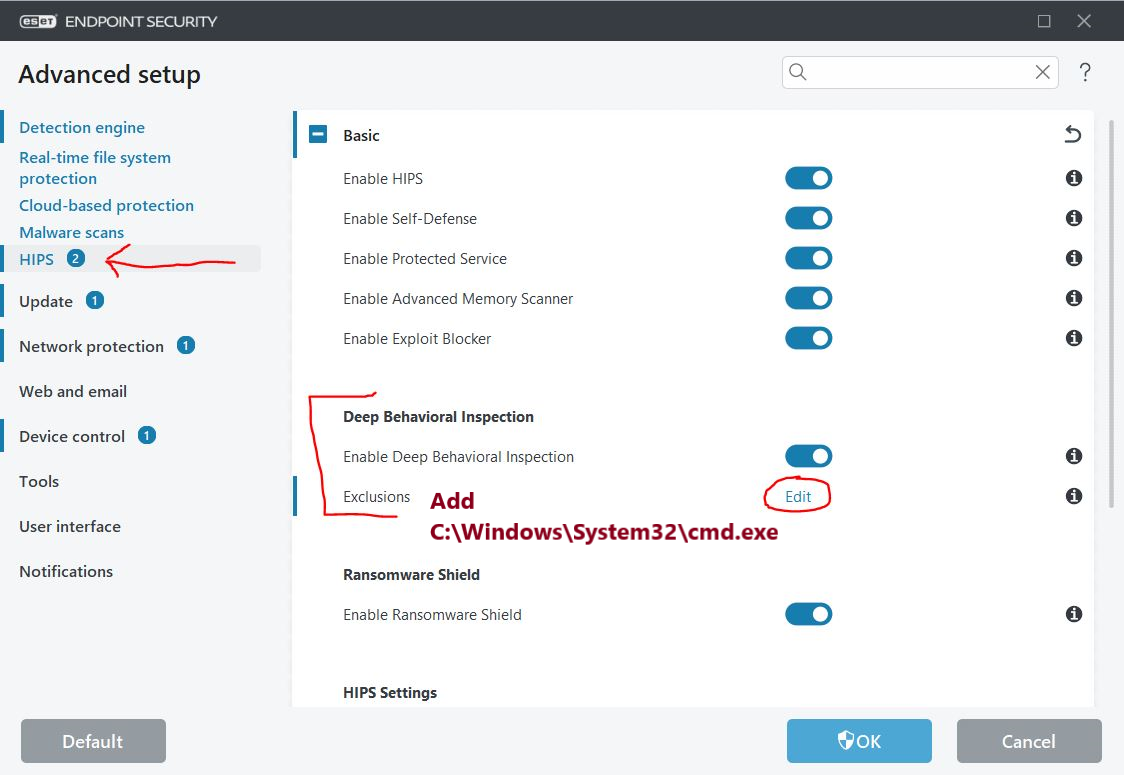Open Update settings
This screenshot has width=1124, height=775.
46,301
